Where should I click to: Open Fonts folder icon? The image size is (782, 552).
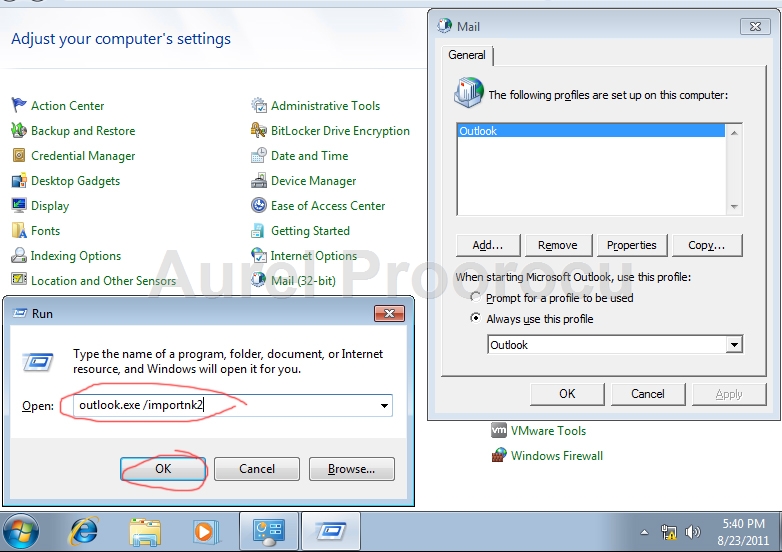tap(18, 230)
